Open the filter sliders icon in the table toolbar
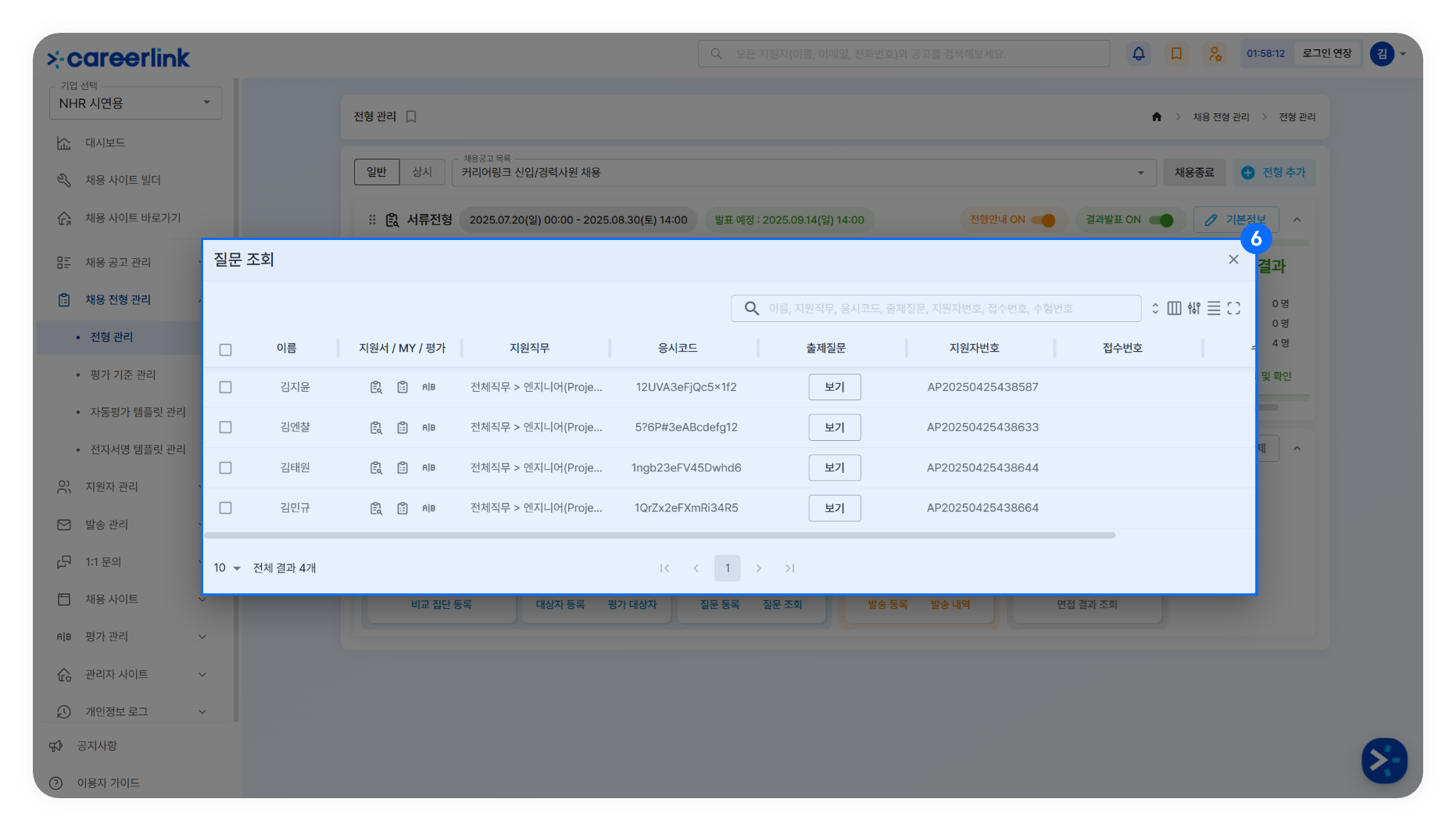1456x831 pixels. pos(1194,308)
